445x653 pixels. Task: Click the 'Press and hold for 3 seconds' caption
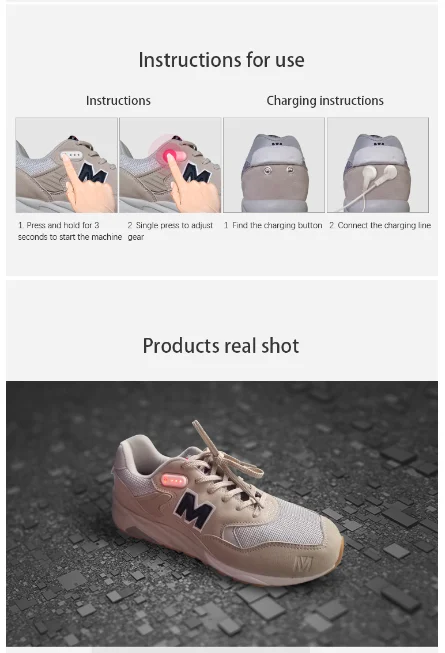[x=70, y=231]
